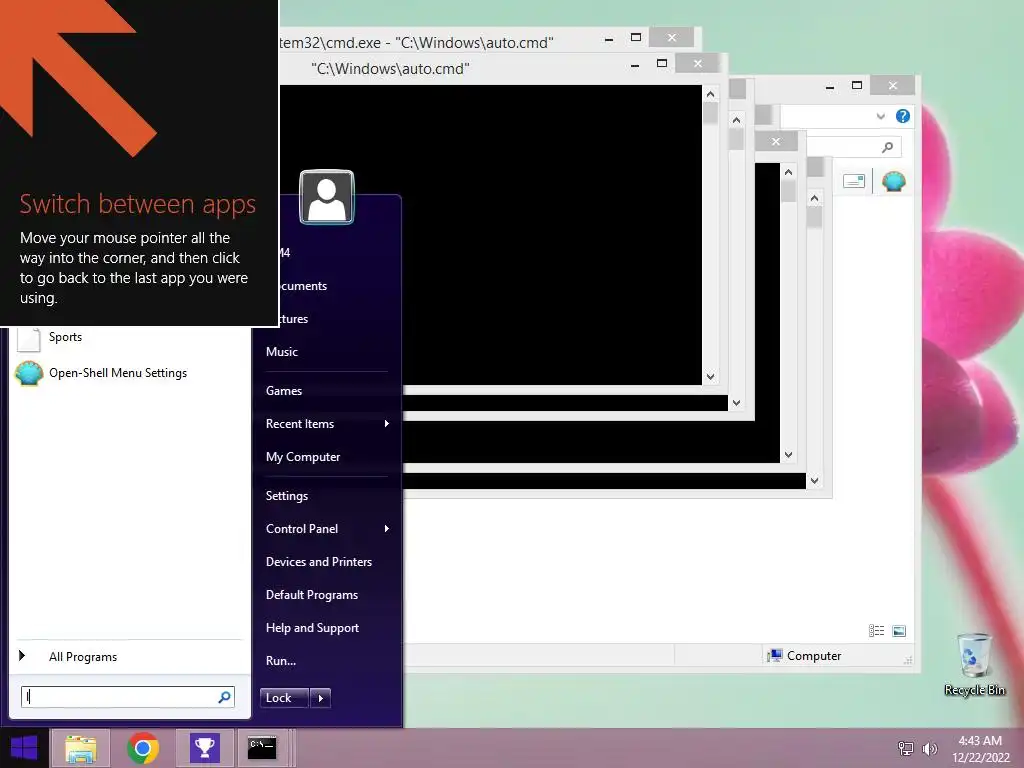This screenshot has width=1024, height=768.
Task: Click the Explorer toolbar settings card icon
Action: click(854, 181)
